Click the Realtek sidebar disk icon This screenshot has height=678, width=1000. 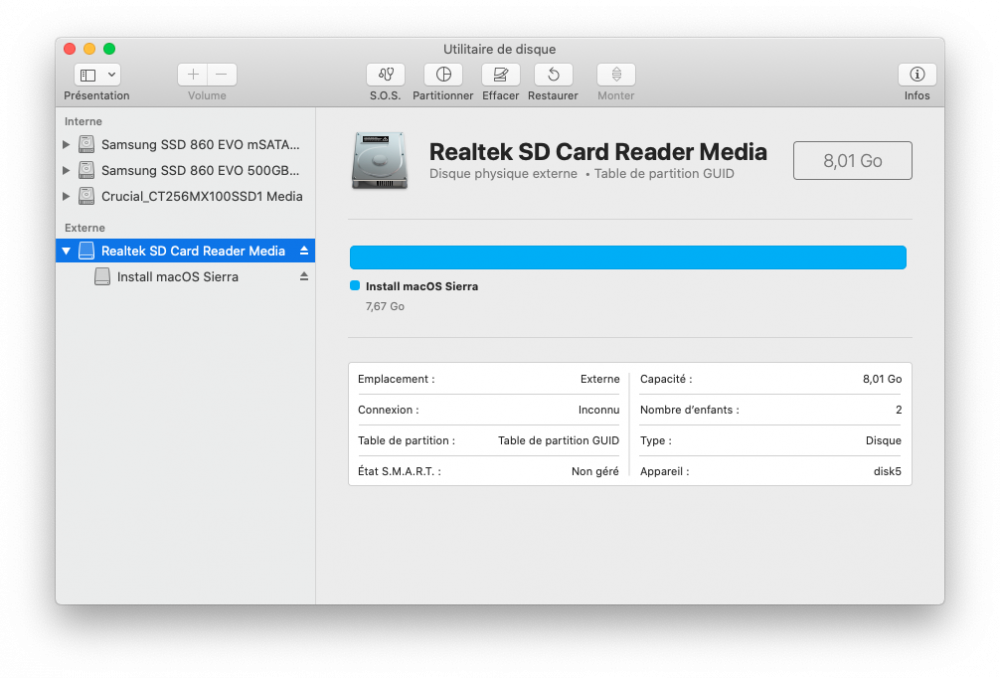click(86, 251)
